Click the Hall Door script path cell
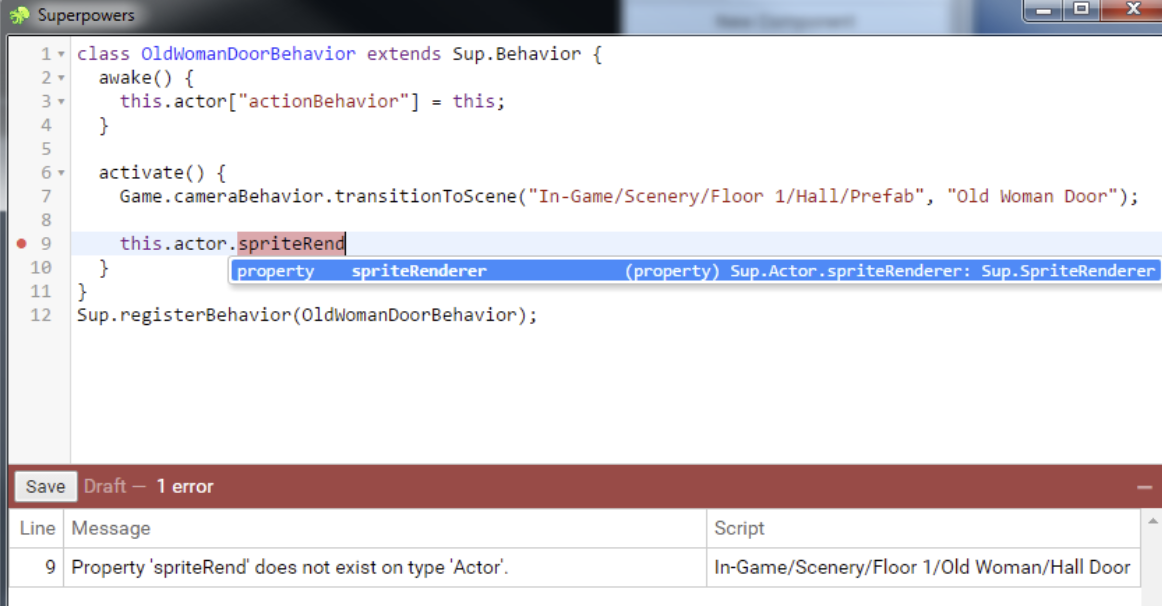 922,567
